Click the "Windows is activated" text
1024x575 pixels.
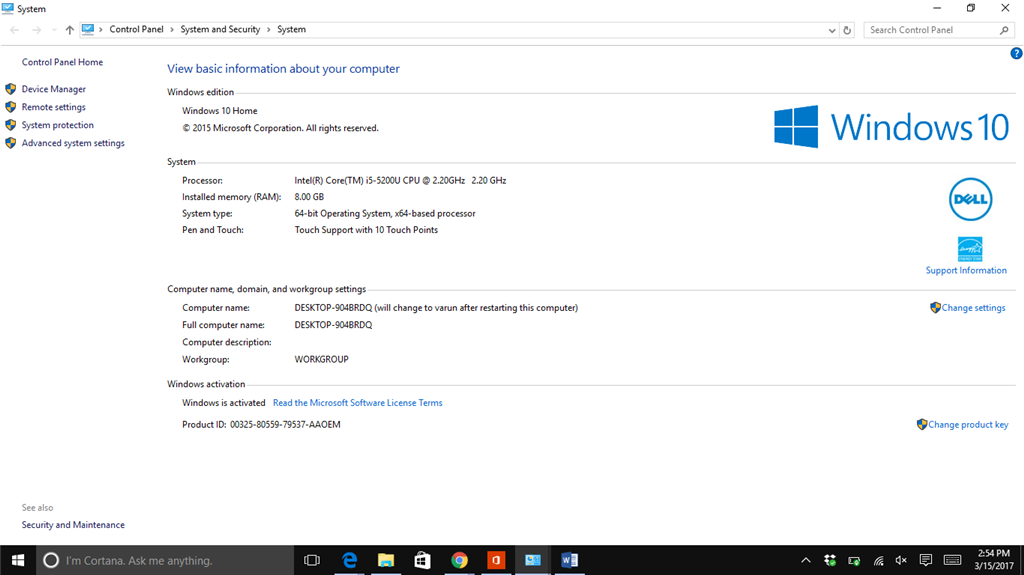tap(224, 403)
